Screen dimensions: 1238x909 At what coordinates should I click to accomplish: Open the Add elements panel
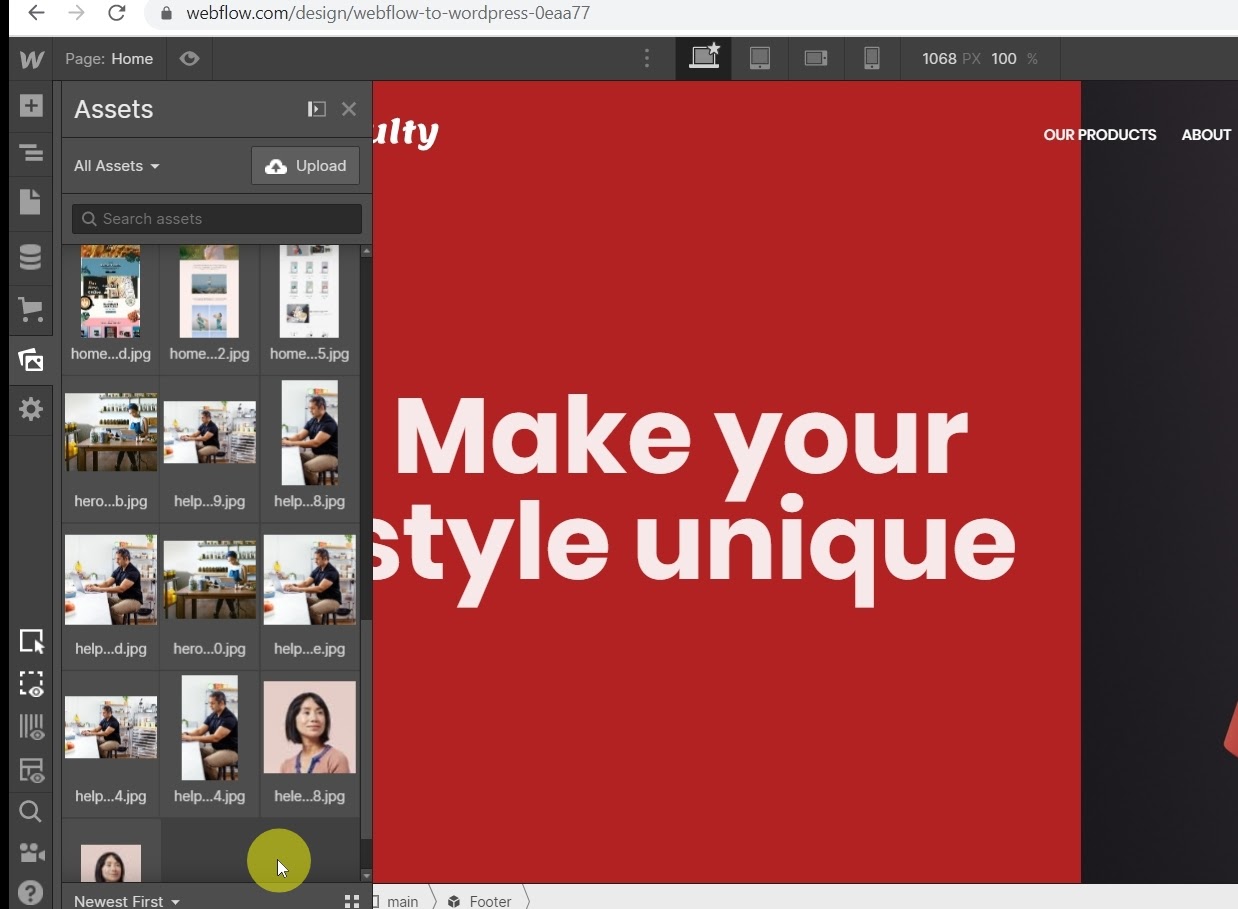tap(31, 106)
